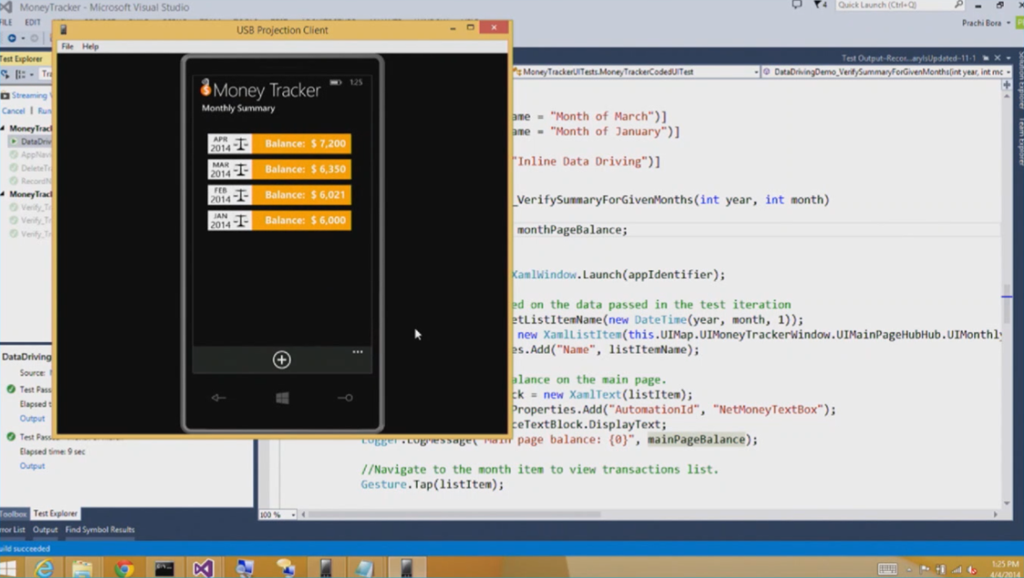The width and height of the screenshot is (1024, 578).
Task: Open the FILE menu in Visual Studio
Action: coord(6,22)
